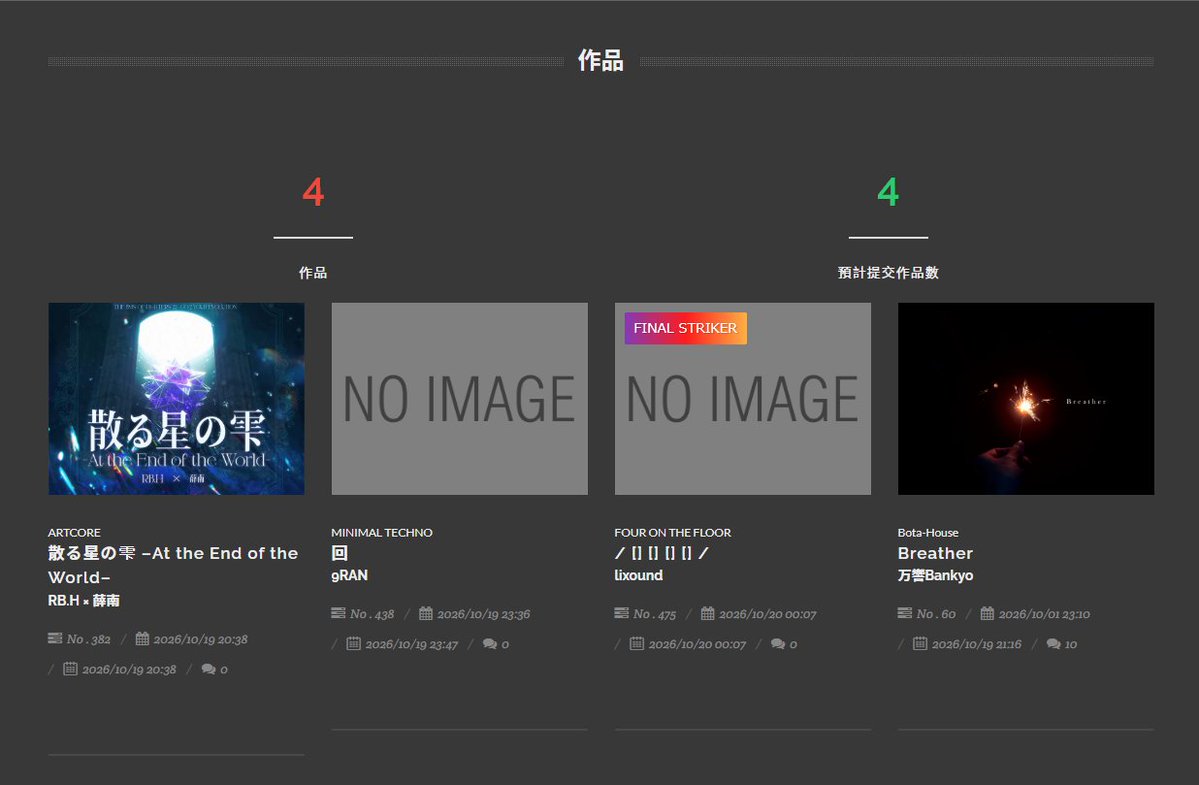Viewport: 1199px width, 785px height.
Task: Click the red number 4 works counter
Action: 314,192
